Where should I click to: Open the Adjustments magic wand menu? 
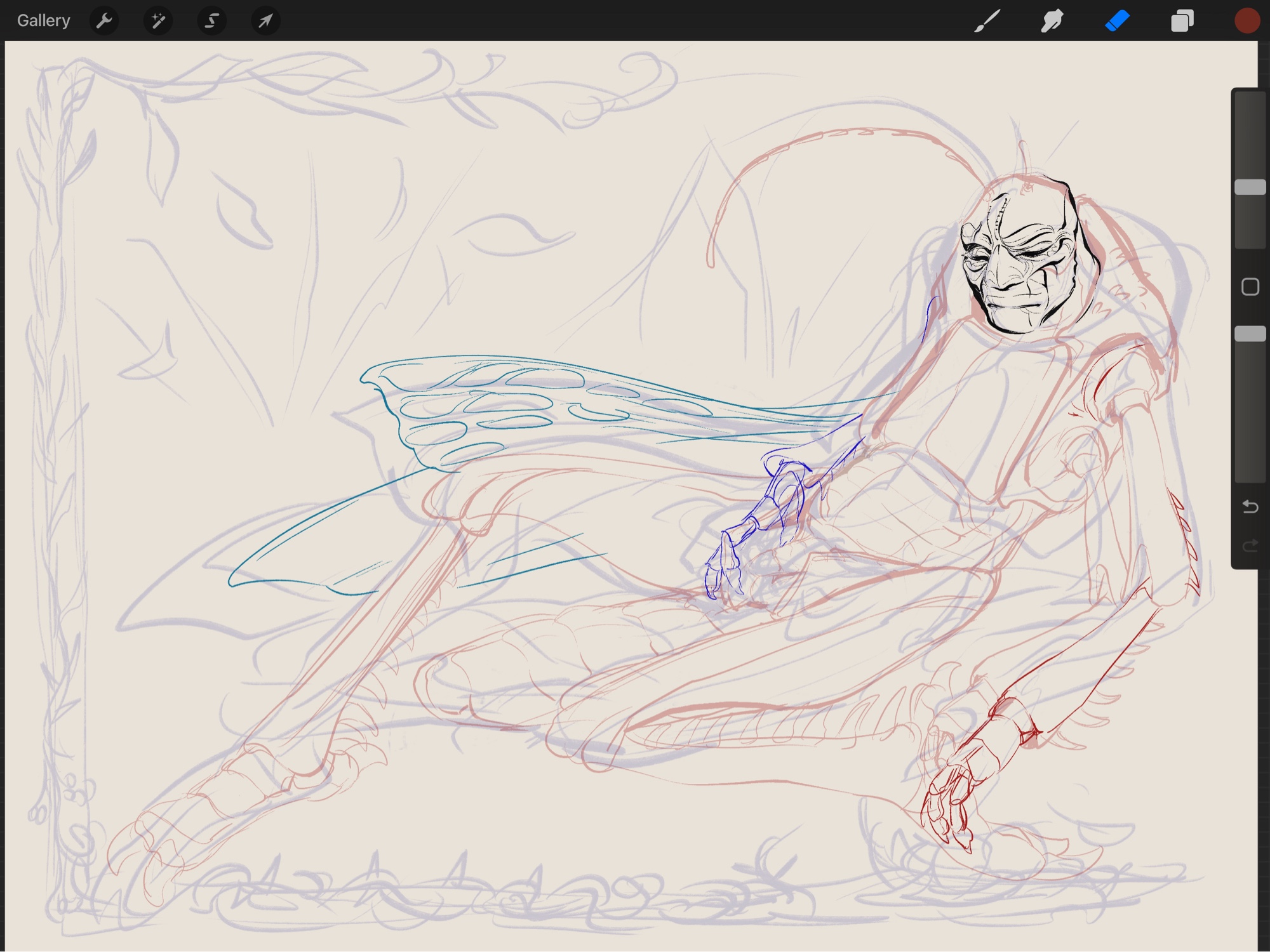tap(158, 21)
